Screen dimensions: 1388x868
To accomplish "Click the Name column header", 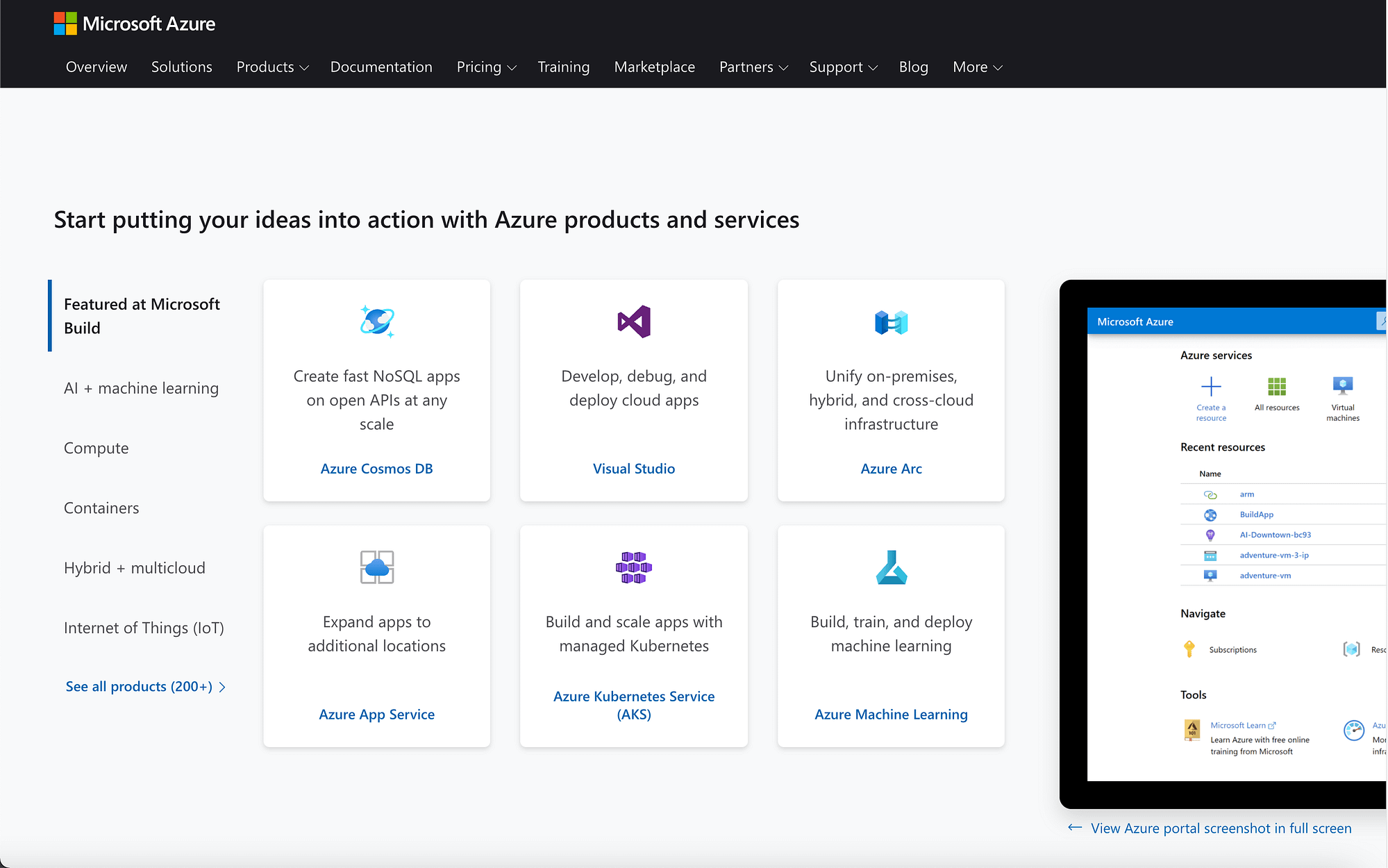I will [x=1210, y=474].
